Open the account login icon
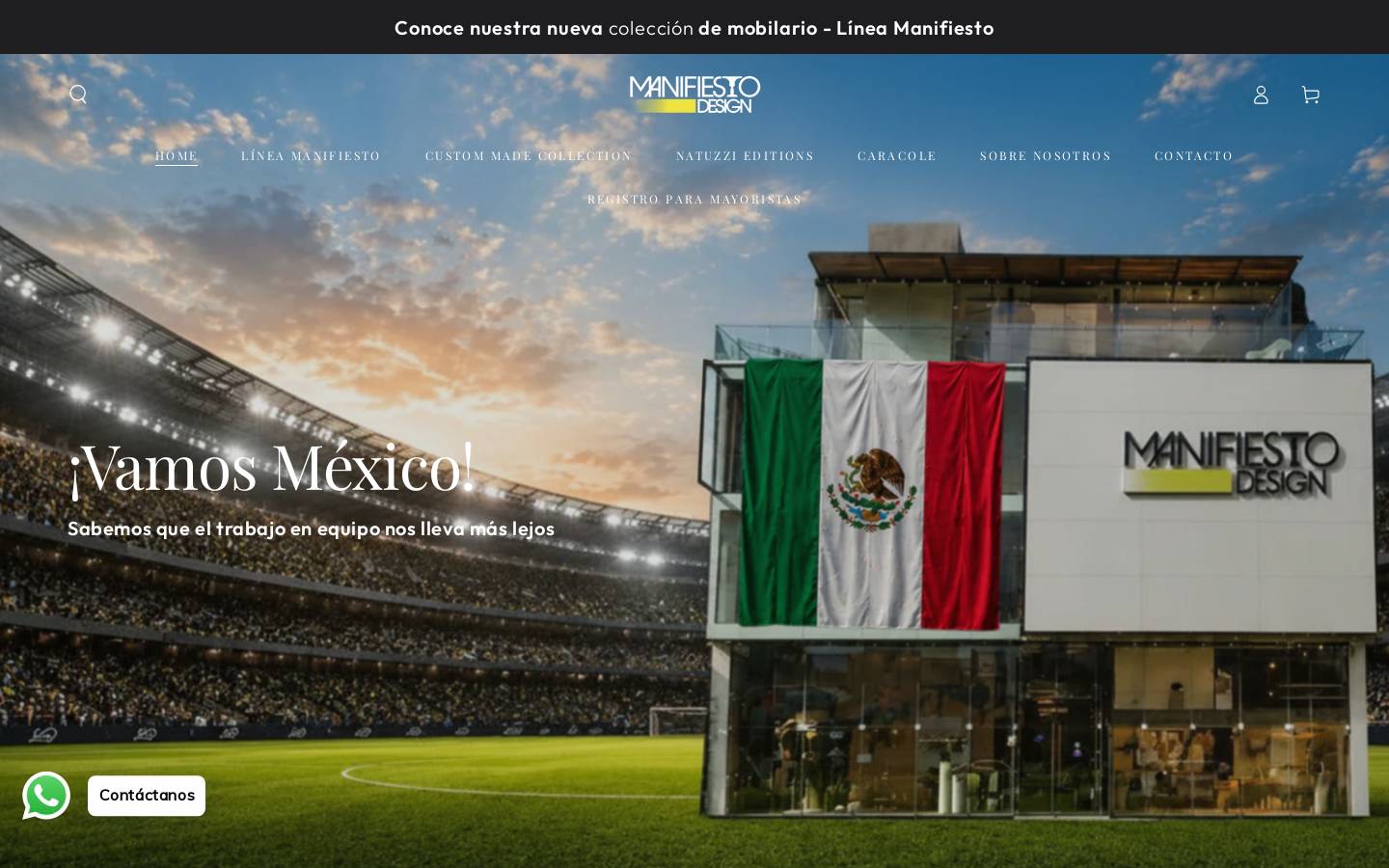This screenshot has width=1389, height=868. (1261, 95)
